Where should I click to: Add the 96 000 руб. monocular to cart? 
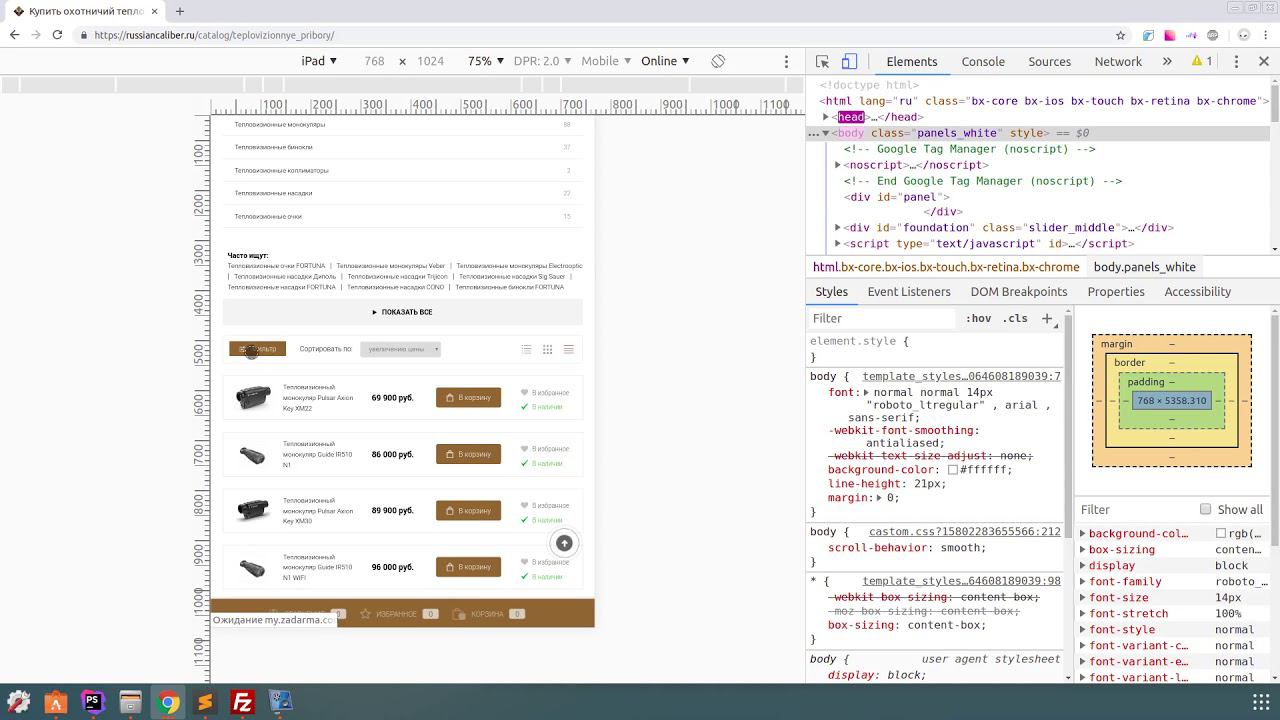[x=468, y=567]
